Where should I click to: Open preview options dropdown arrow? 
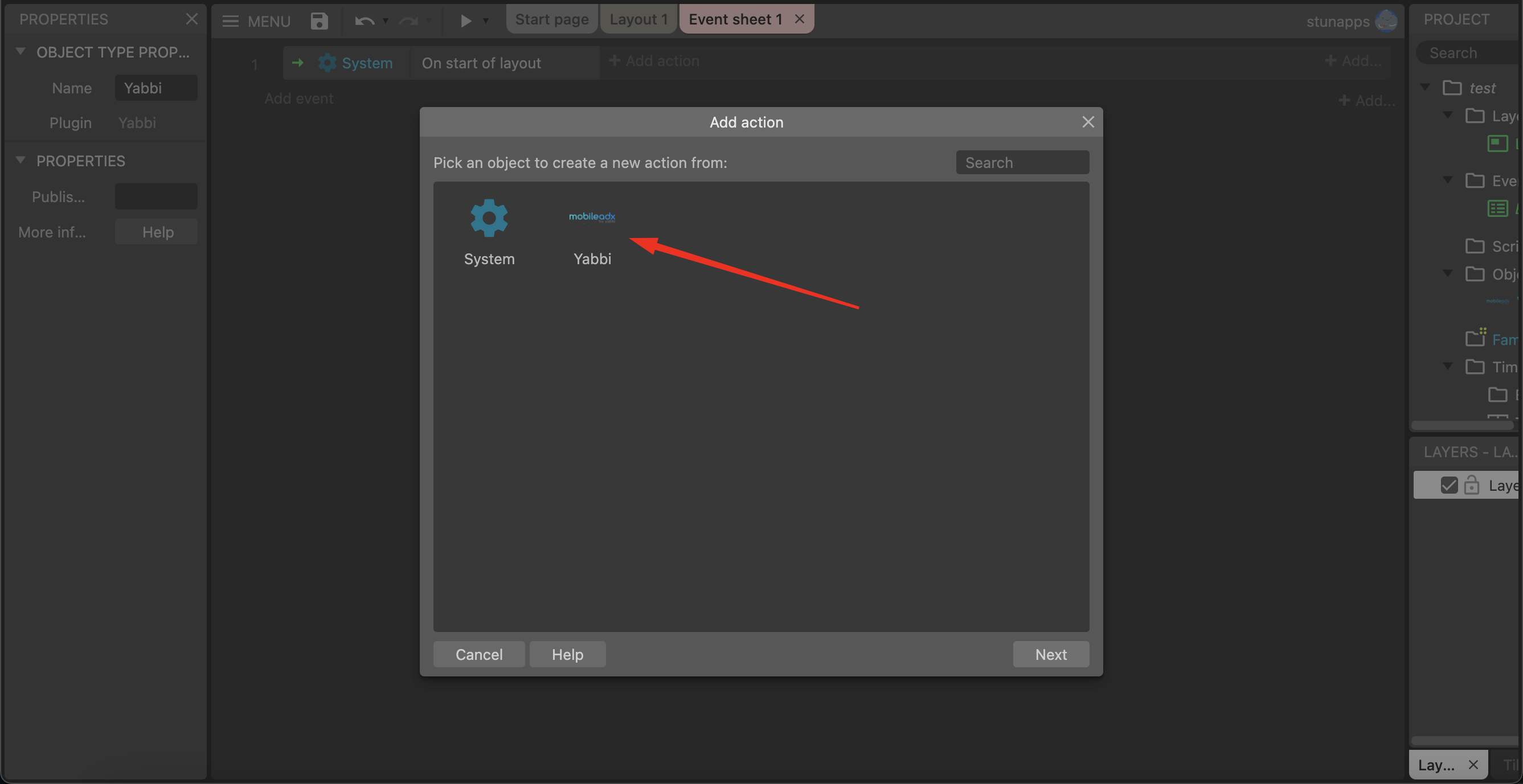[x=486, y=20]
